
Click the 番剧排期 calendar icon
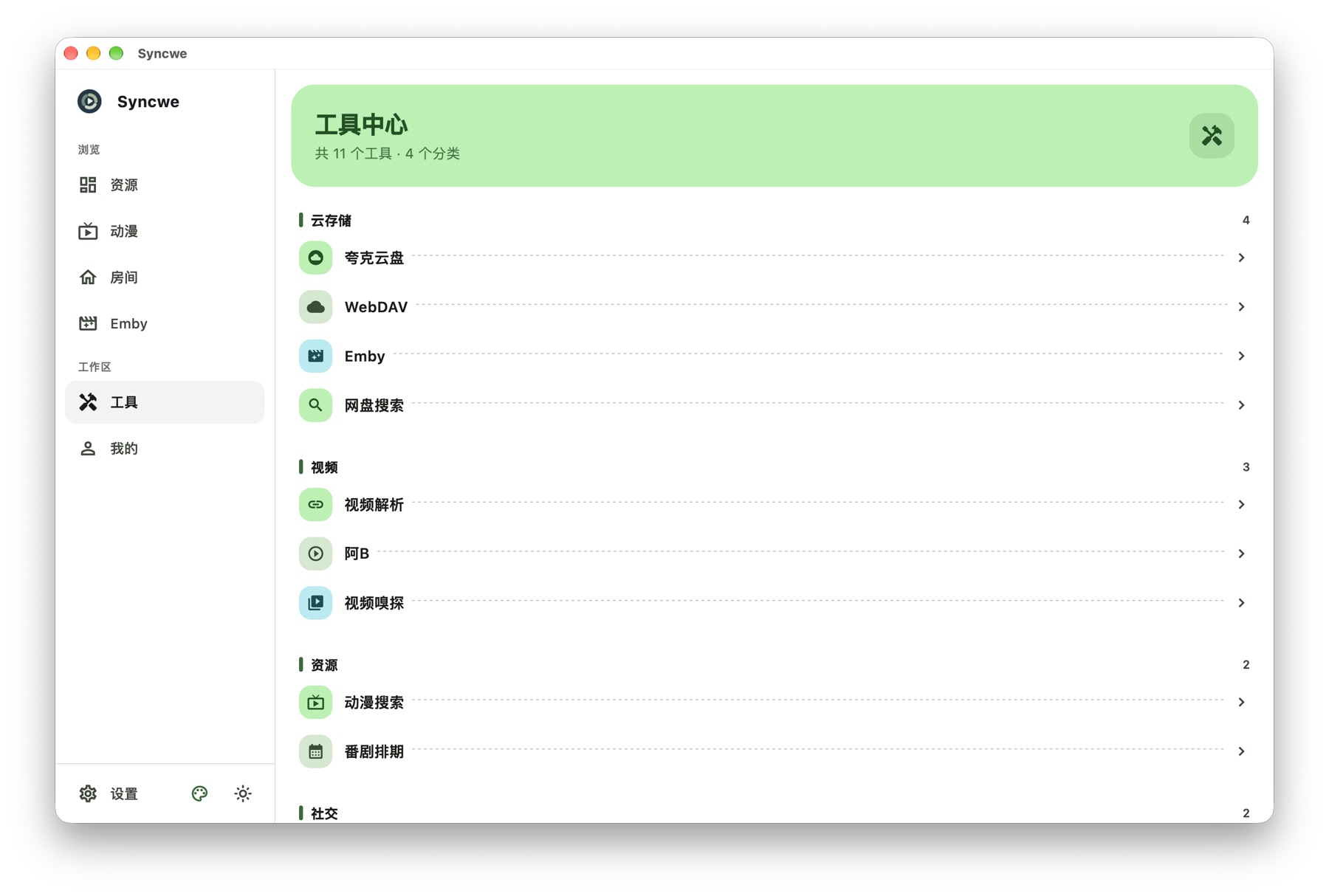[315, 751]
